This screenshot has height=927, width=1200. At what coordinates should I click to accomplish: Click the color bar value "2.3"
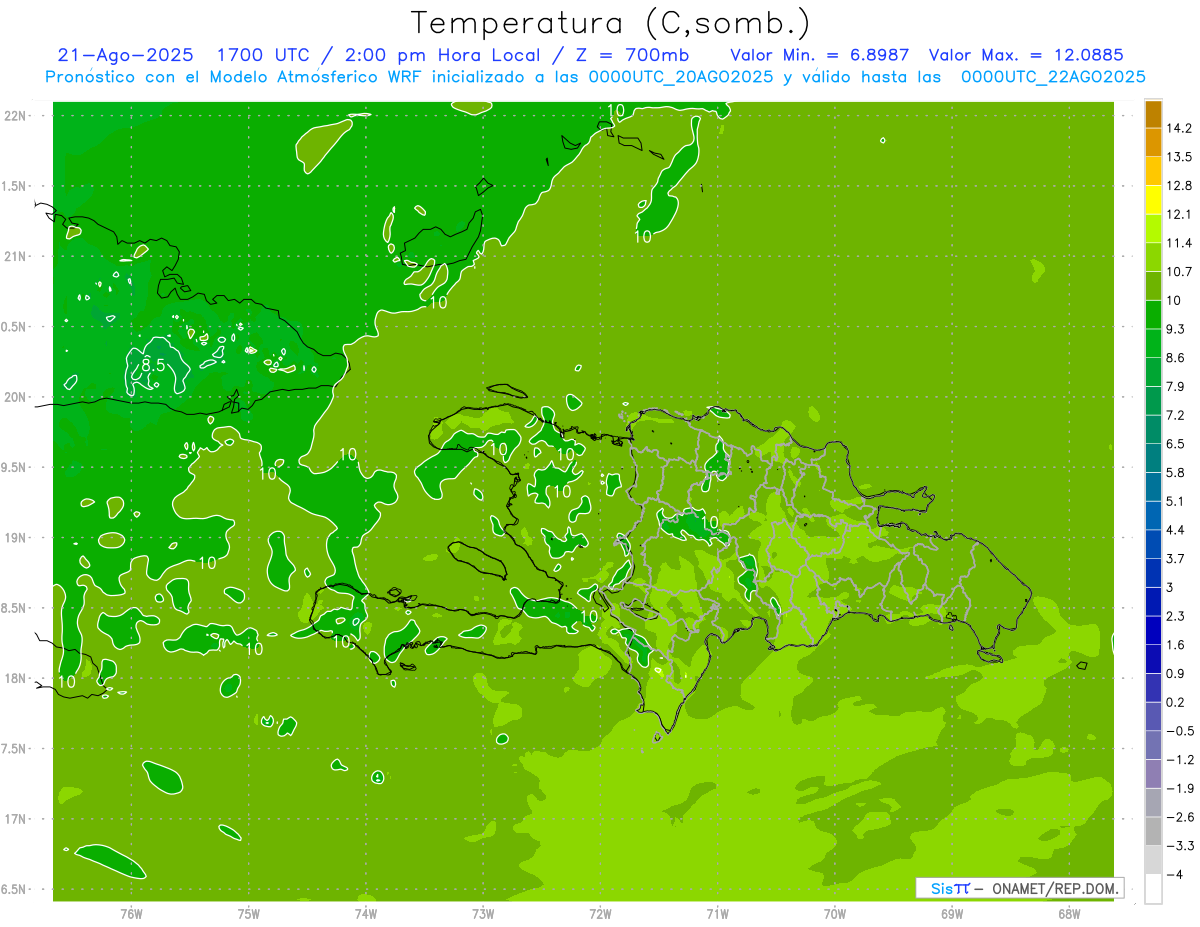click(1175, 616)
